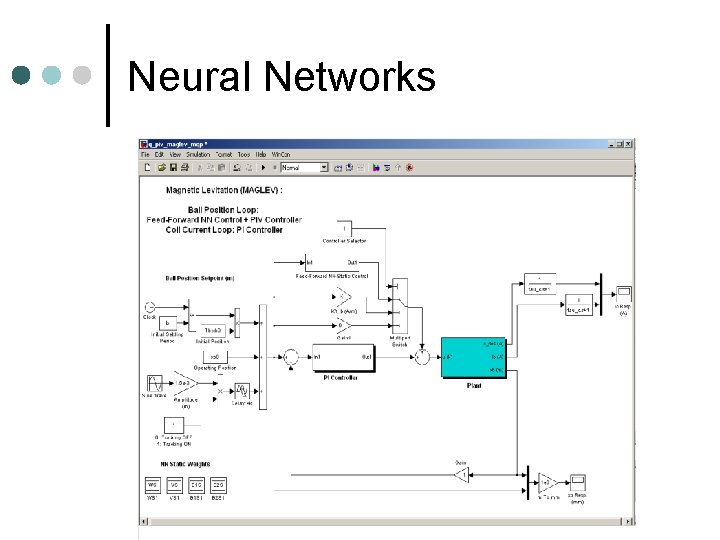Select the B2S1 weights block
The height and width of the screenshot is (540, 720).
[x=218, y=485]
